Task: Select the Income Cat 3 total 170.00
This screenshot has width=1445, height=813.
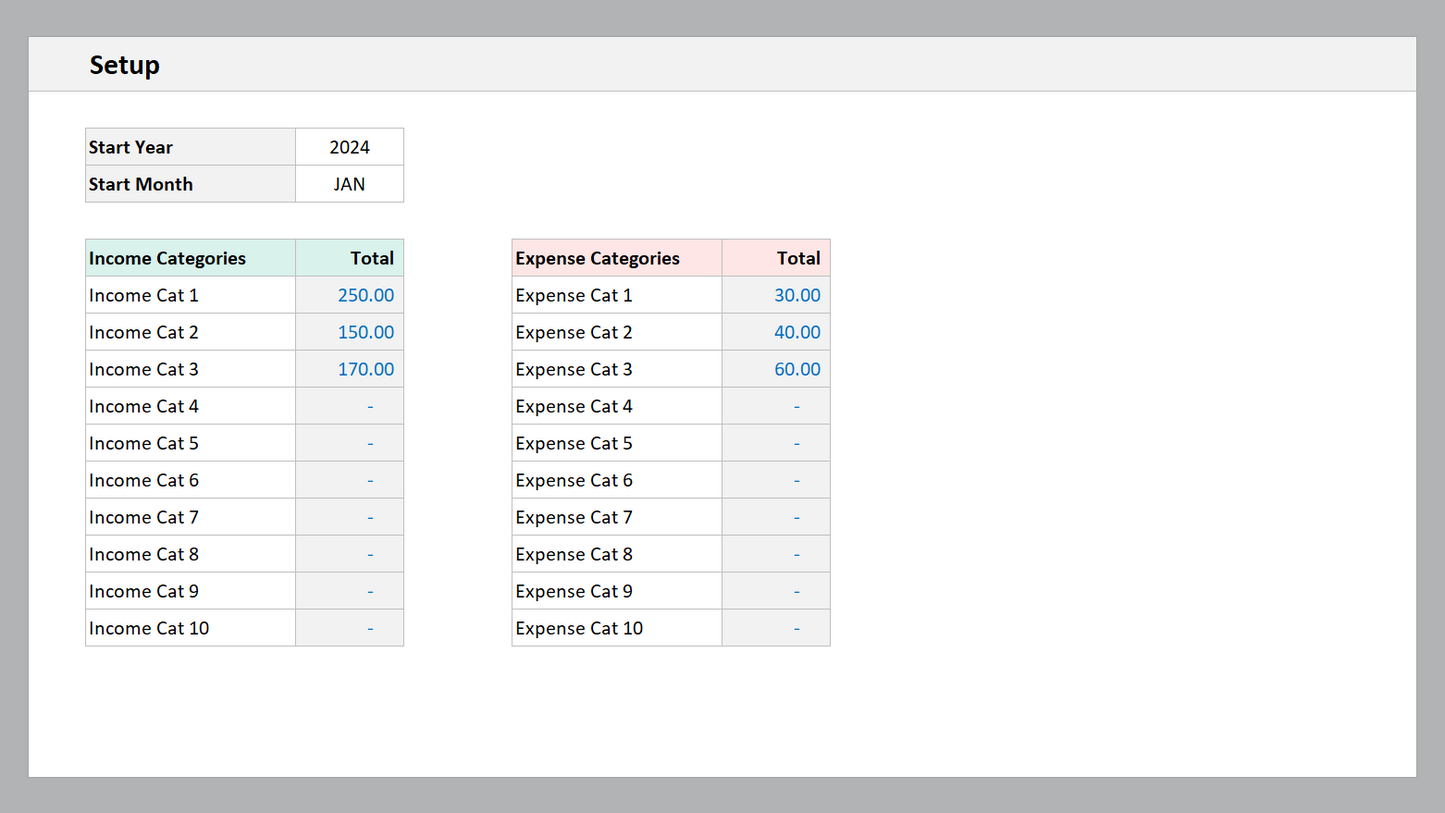Action: click(350, 369)
